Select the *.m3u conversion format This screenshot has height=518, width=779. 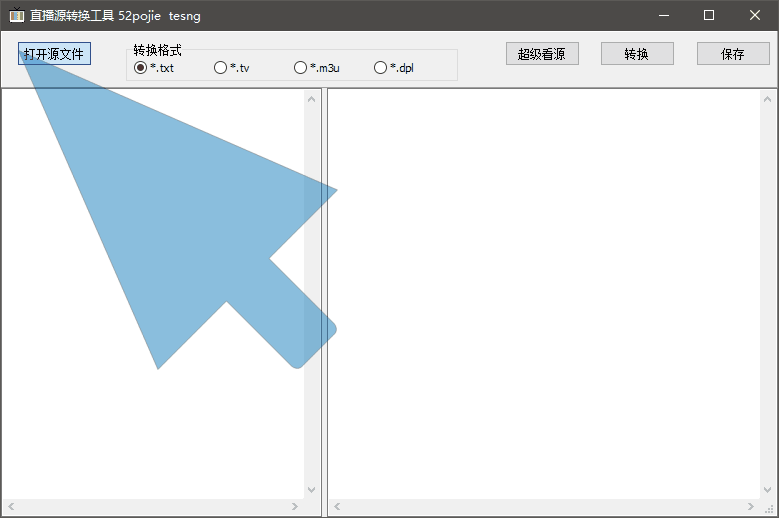click(x=317, y=68)
